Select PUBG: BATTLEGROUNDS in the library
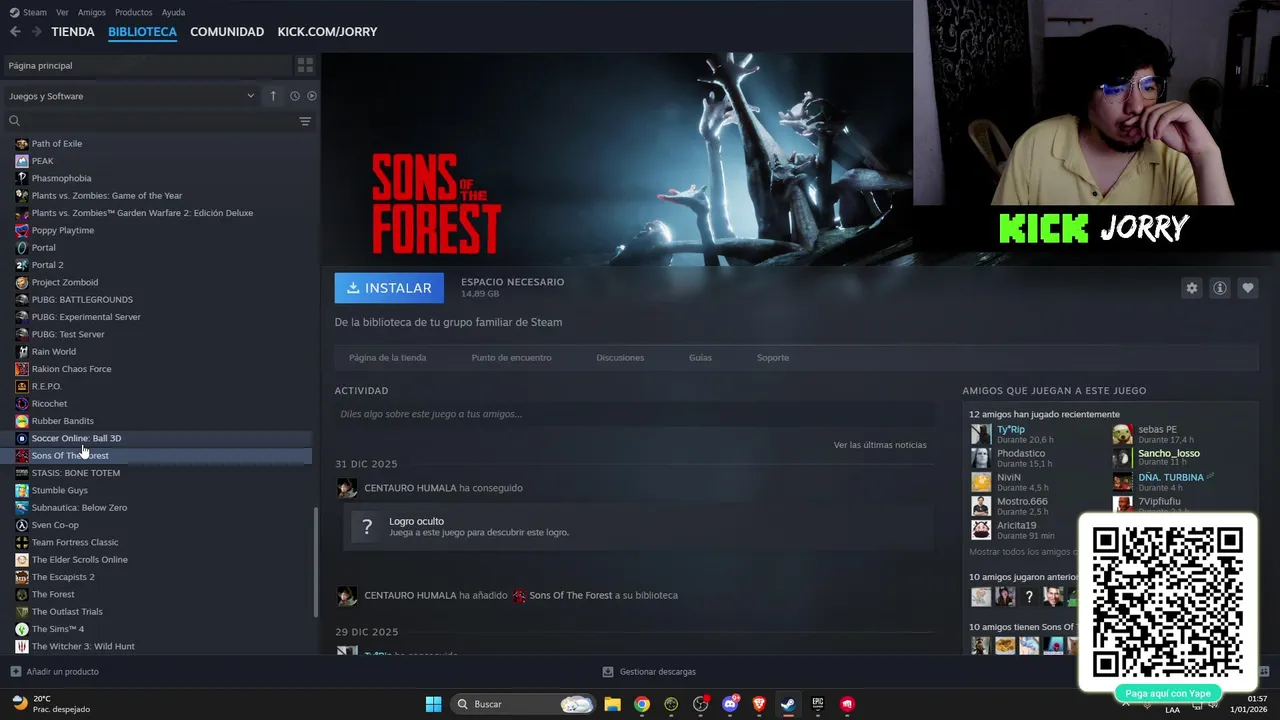This screenshot has height=720, width=1280. pyautogui.click(x=82, y=300)
